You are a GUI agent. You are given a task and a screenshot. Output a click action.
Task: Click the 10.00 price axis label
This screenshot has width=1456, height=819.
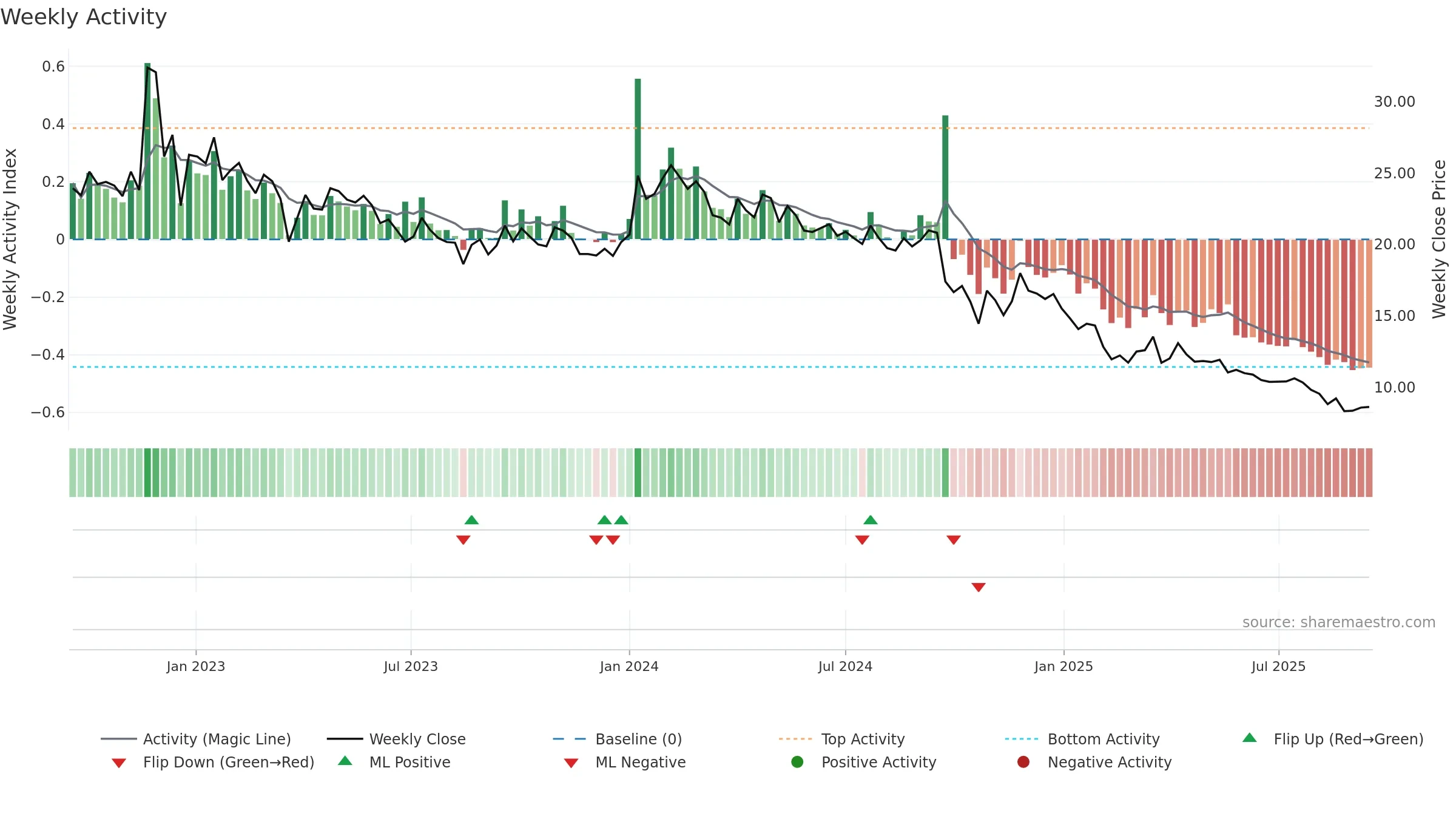click(x=1395, y=387)
